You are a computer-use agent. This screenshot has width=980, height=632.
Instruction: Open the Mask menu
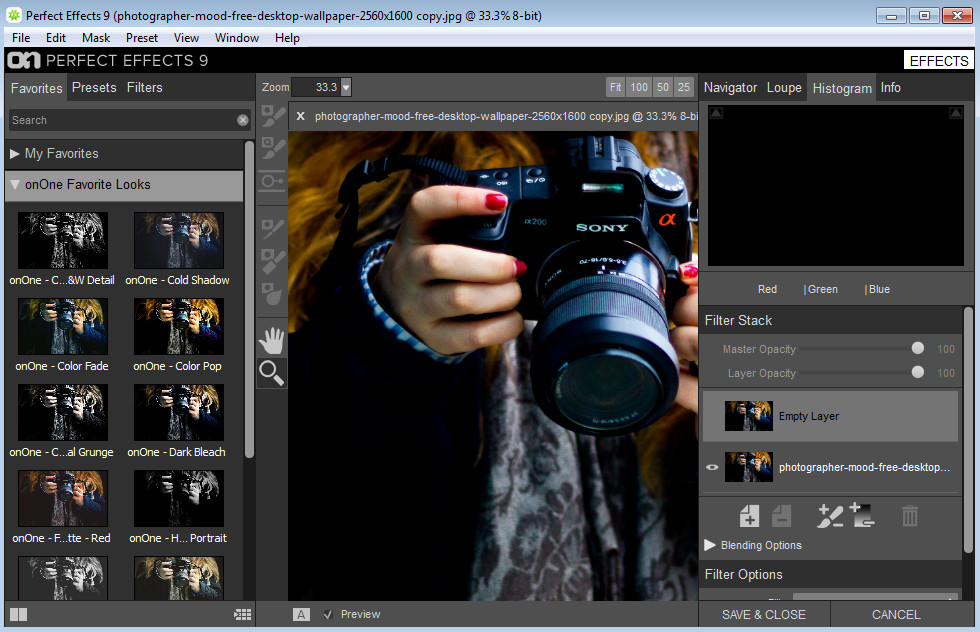96,38
